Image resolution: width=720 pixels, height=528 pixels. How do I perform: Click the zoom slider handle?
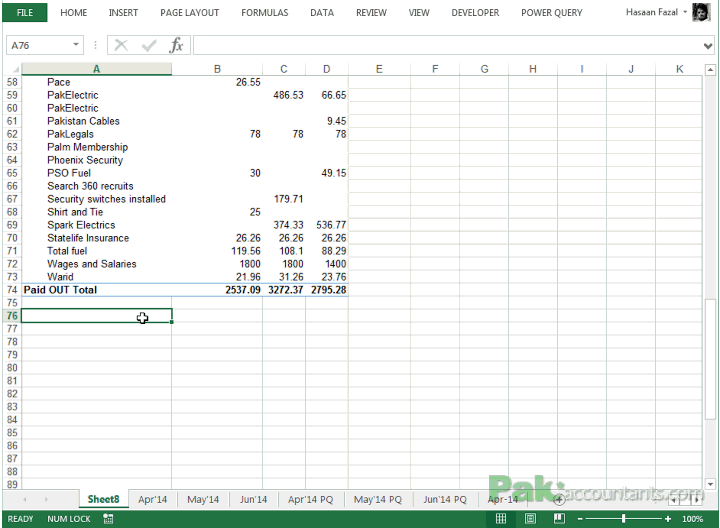(x=623, y=519)
